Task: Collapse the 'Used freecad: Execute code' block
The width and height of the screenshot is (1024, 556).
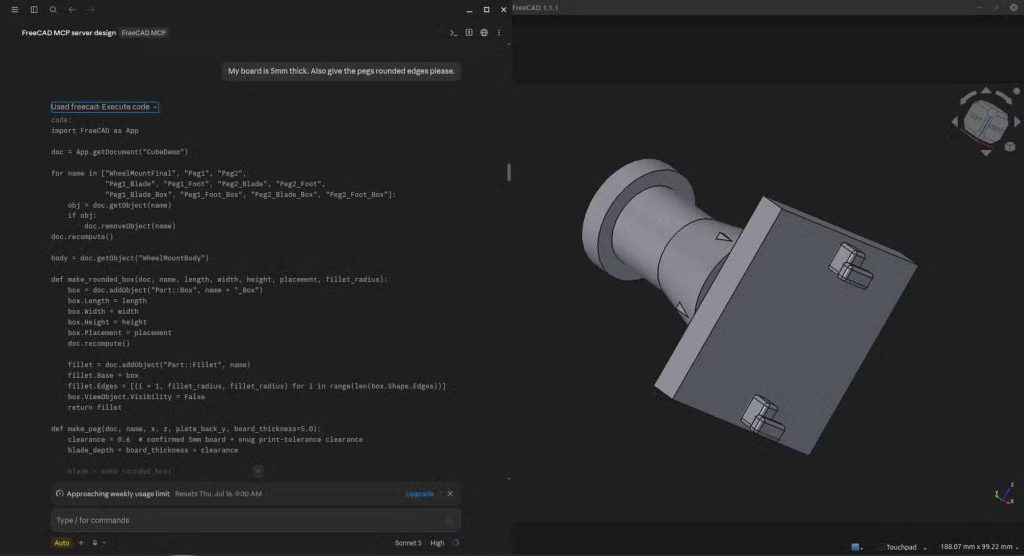Action: [x=104, y=106]
